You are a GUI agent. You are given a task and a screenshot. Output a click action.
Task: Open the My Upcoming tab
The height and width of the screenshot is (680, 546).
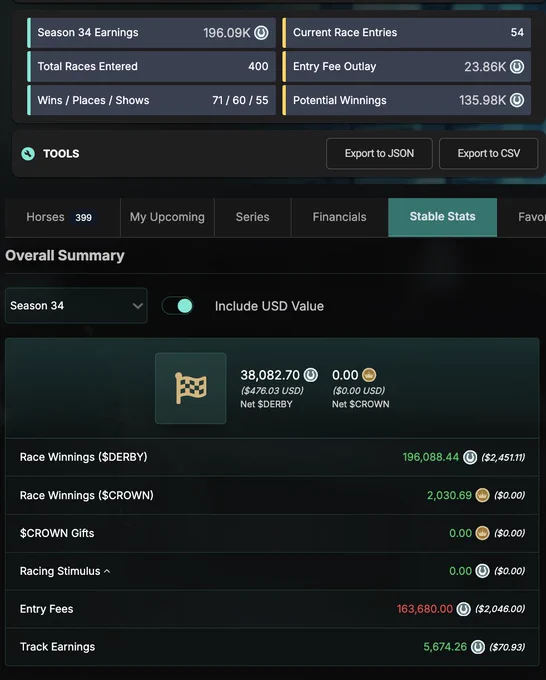[x=167, y=217]
